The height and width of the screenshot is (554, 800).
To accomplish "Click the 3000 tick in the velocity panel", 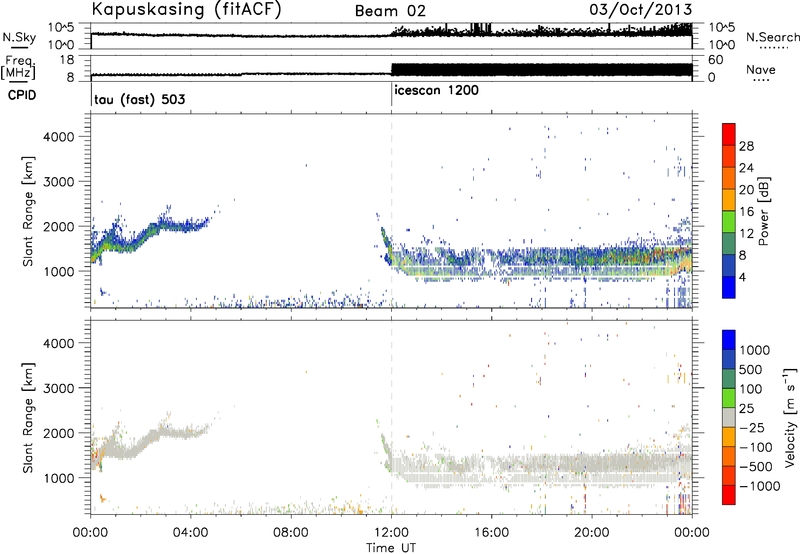I will point(58,388).
